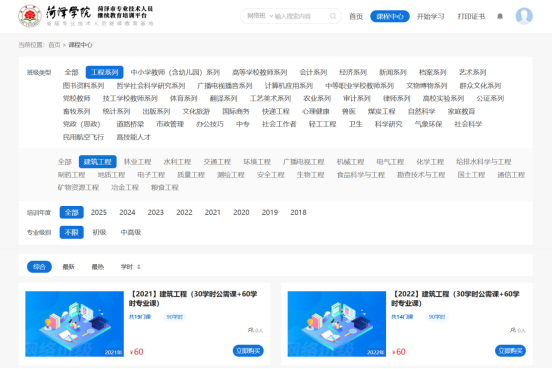This screenshot has width=553, height=369.
Task: Click the notification bell icon
Action: pos(500,16)
